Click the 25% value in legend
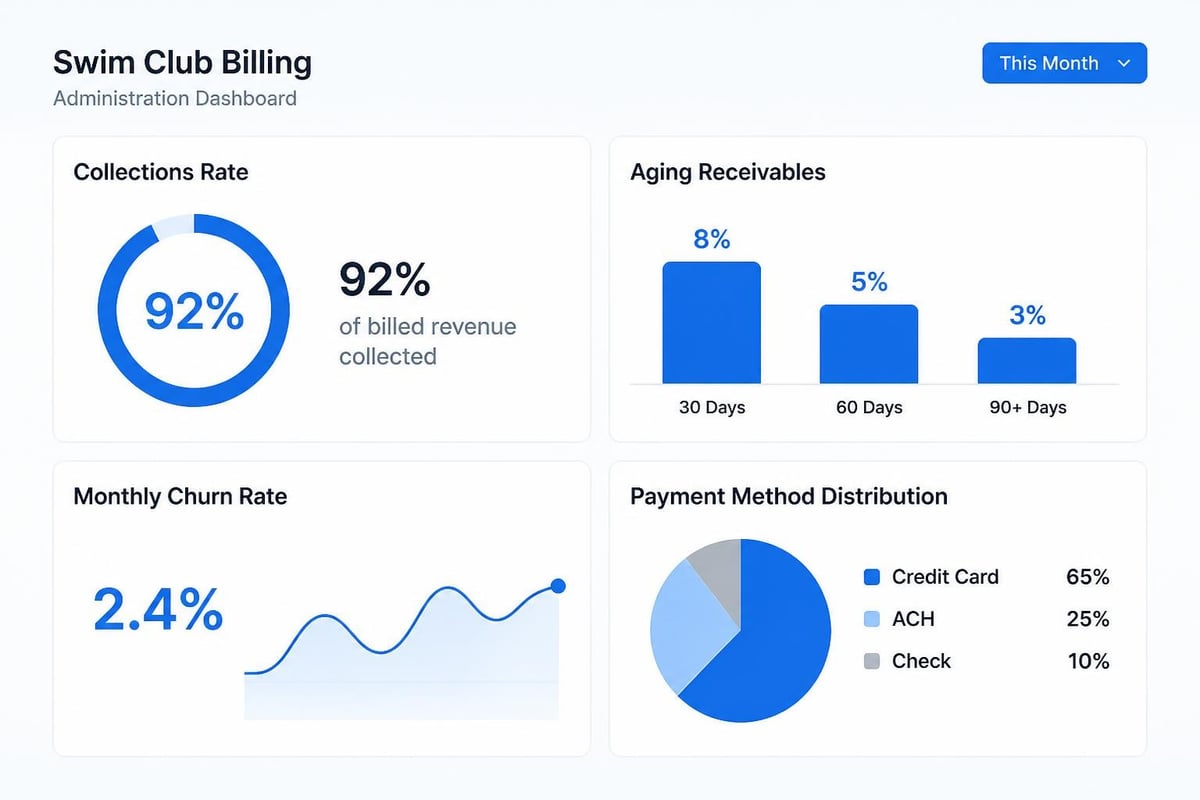 coord(1088,619)
